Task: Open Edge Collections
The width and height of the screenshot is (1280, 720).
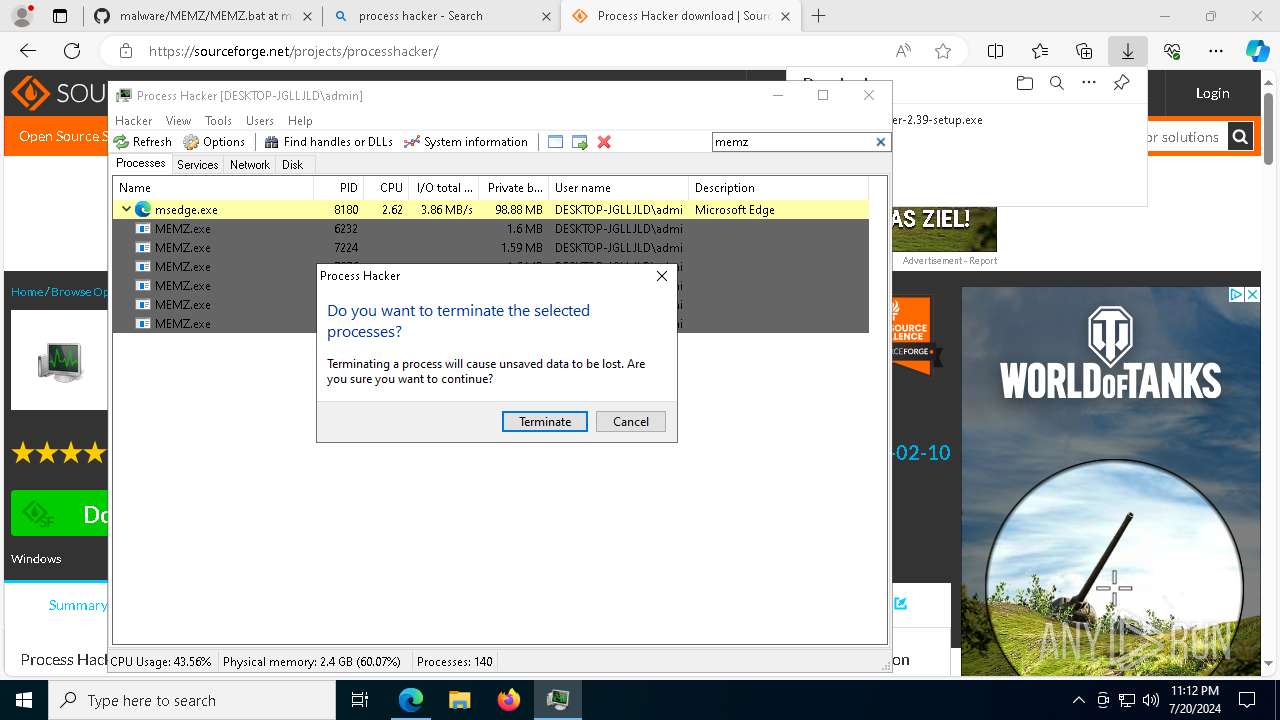Action: tap(1084, 51)
